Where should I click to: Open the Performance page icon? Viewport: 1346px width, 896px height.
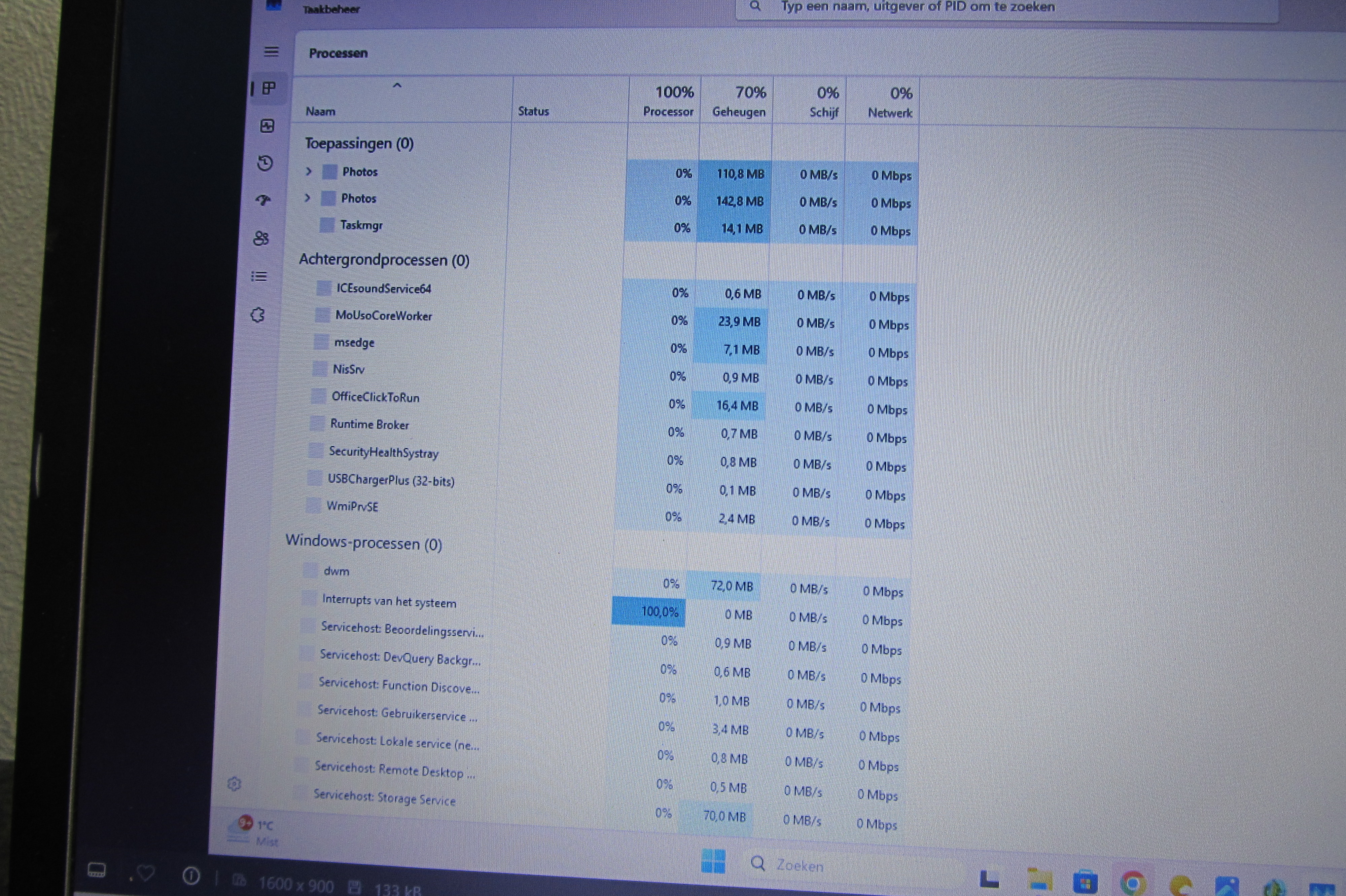click(267, 126)
